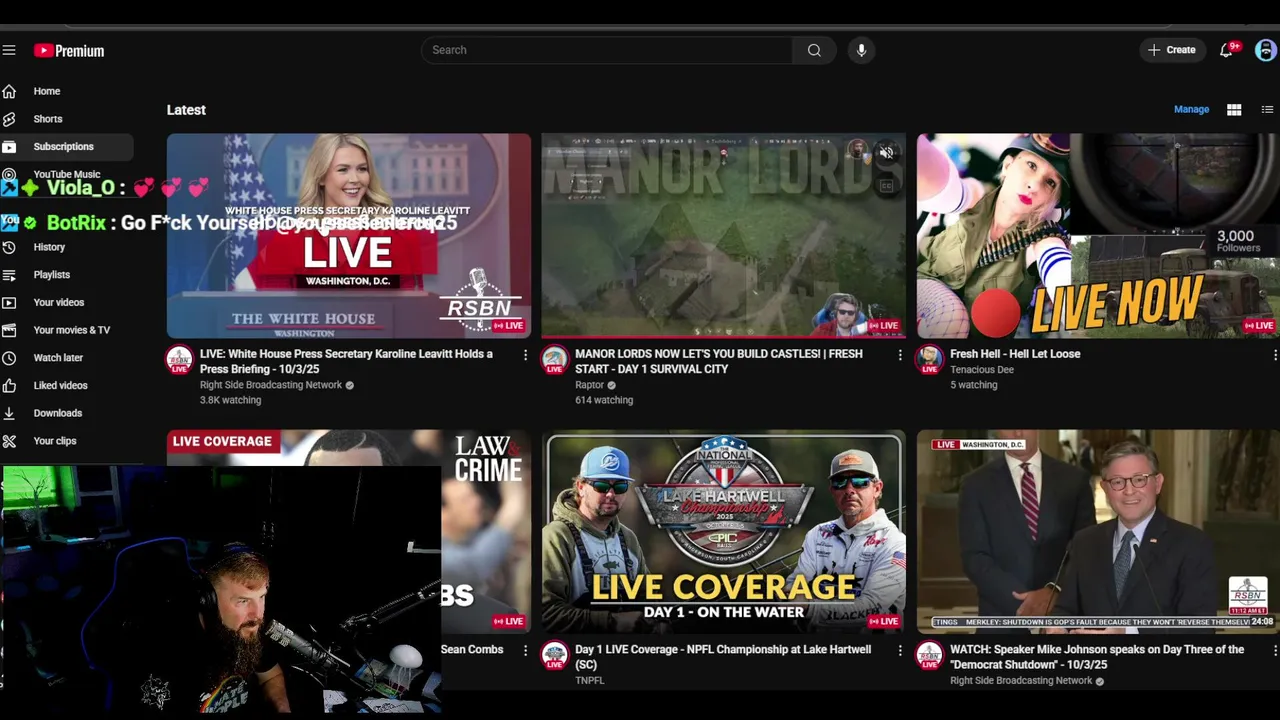Click the Watch later clock icon
Image resolution: width=1280 pixels, height=720 pixels.
point(9,358)
